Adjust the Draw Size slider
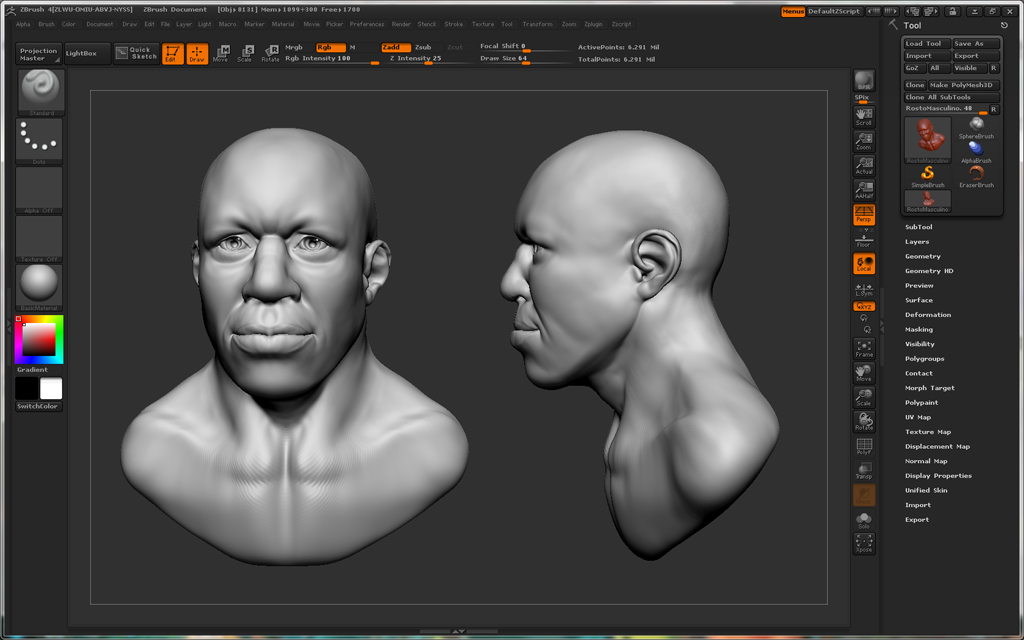The height and width of the screenshot is (640, 1024). point(525,59)
